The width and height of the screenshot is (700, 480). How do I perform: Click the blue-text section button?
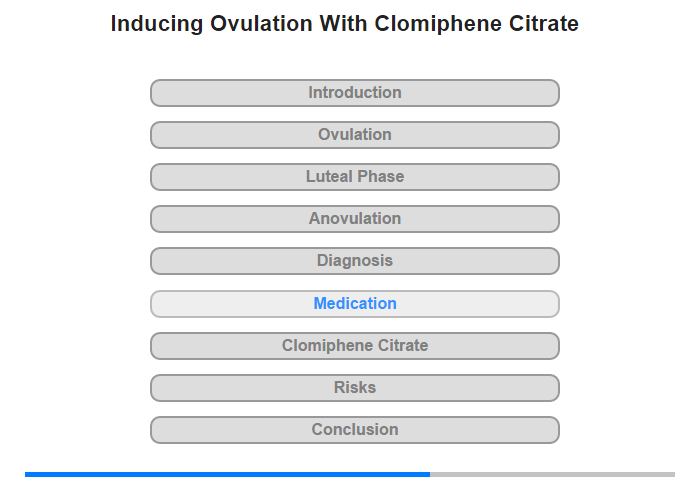pyautogui.click(x=355, y=304)
